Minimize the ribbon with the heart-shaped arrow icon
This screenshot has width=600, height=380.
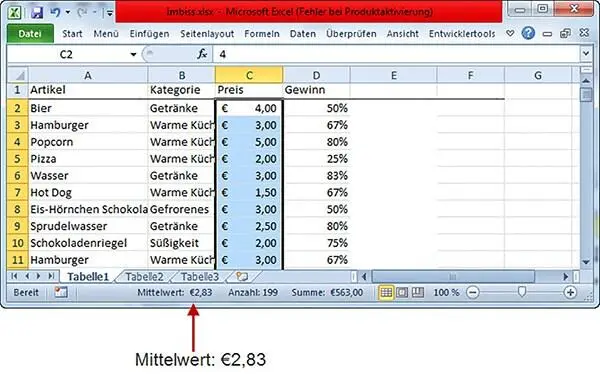point(510,34)
